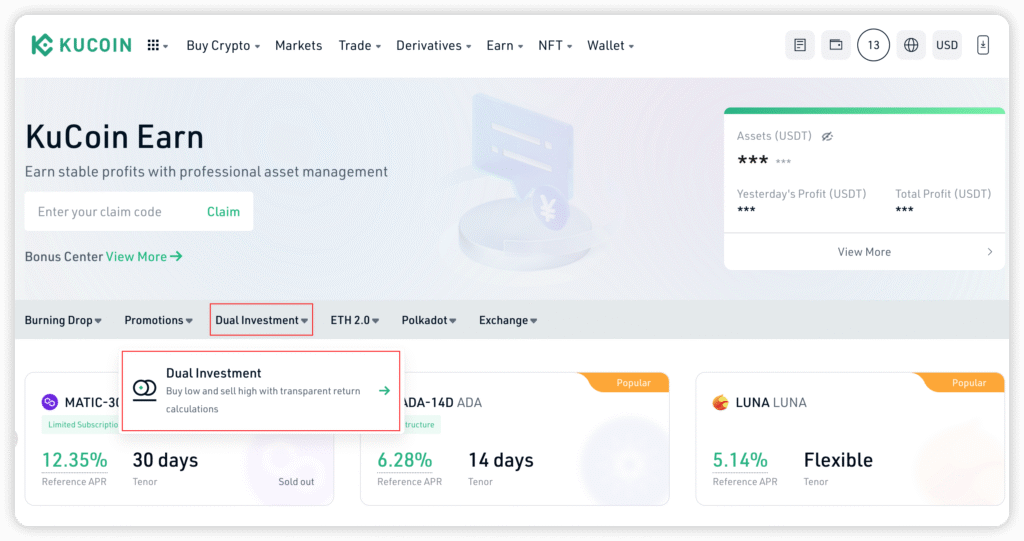This screenshot has width=1024, height=541.
Task: Open the Burning Drop category dropdown
Action: (x=63, y=320)
